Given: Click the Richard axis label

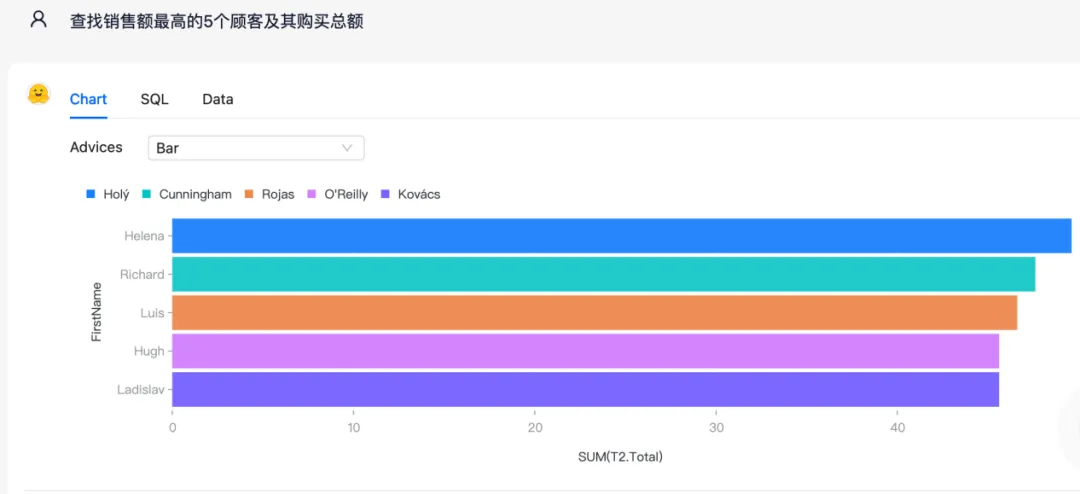Looking at the screenshot, I should coord(142,274).
